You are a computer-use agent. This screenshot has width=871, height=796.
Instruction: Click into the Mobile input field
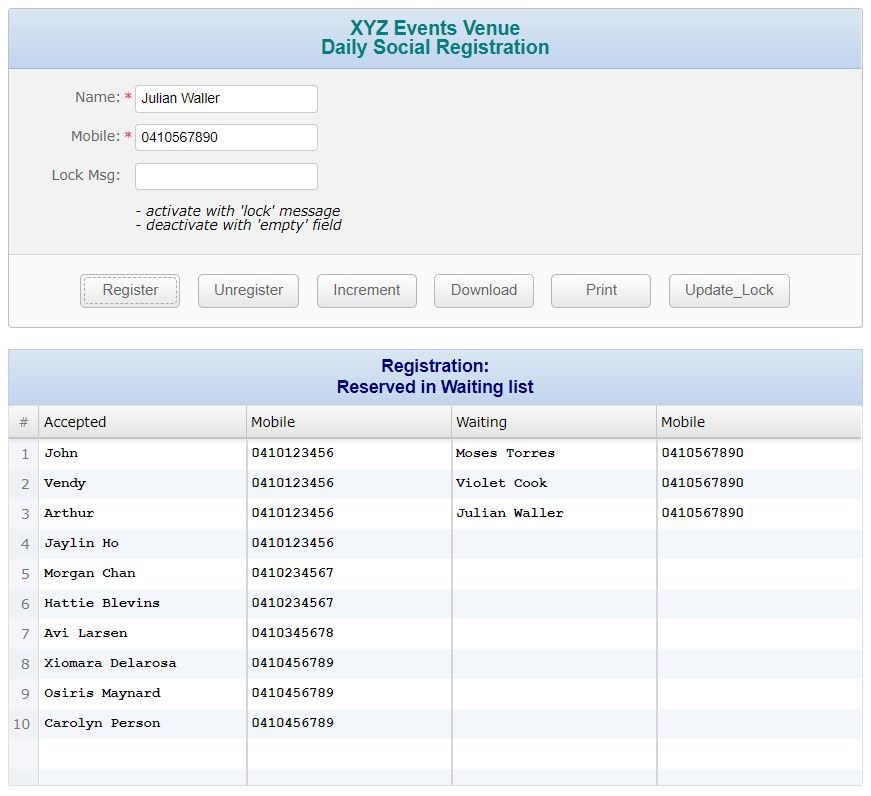[x=226, y=138]
